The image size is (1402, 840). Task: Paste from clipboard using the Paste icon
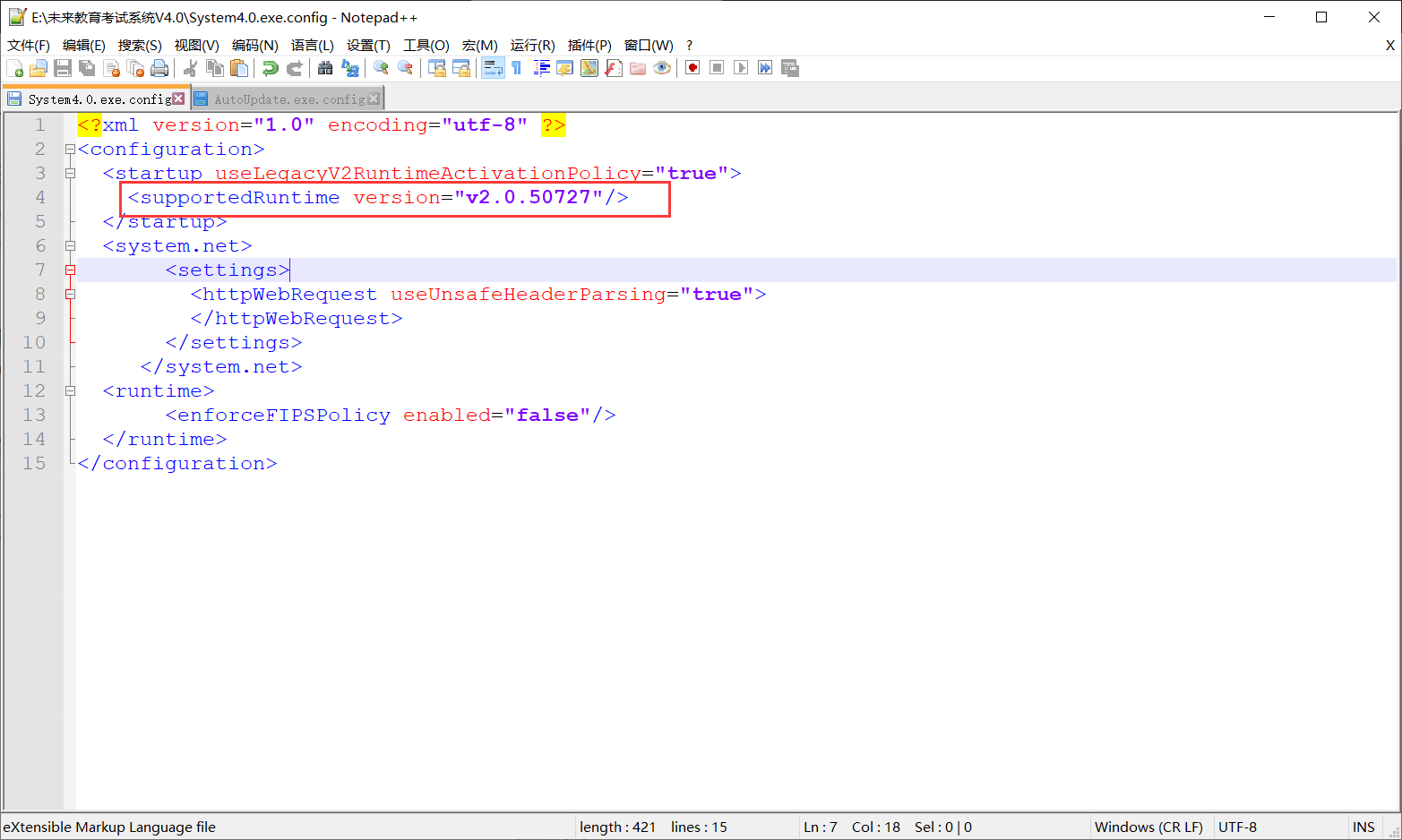[x=239, y=68]
